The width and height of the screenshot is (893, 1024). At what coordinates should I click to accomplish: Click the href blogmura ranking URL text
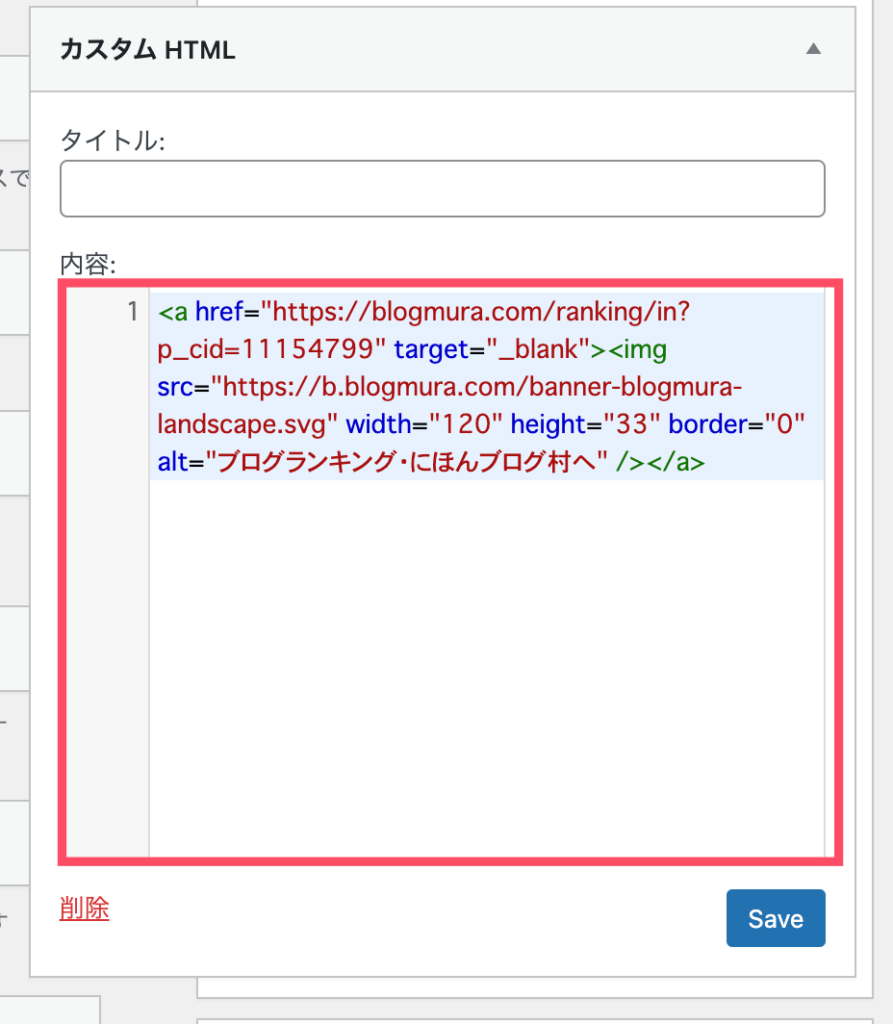425,330
